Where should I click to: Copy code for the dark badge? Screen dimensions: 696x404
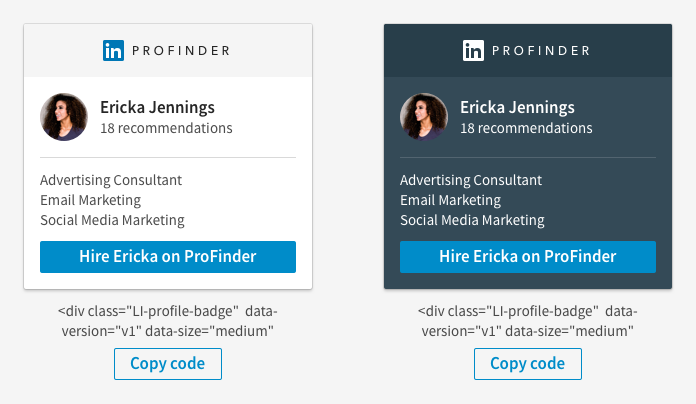(528, 364)
